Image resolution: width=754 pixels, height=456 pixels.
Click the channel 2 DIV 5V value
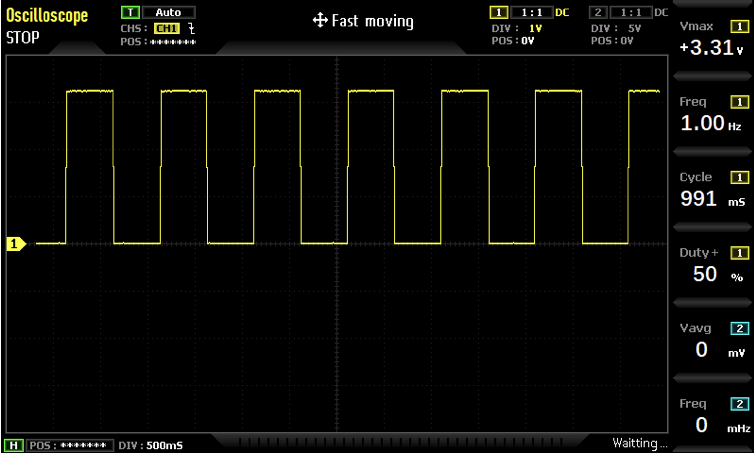[x=635, y=29]
